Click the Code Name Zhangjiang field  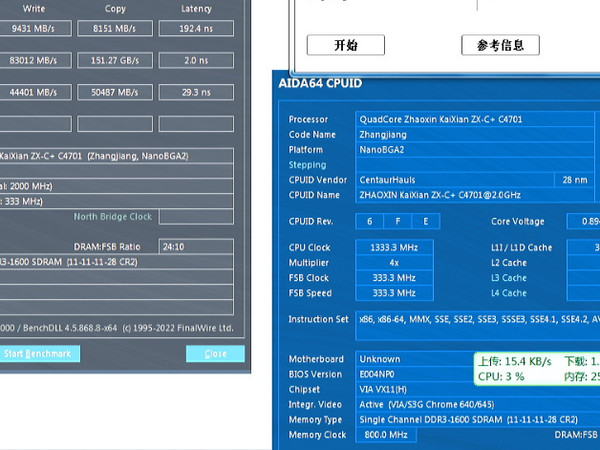click(x=474, y=134)
